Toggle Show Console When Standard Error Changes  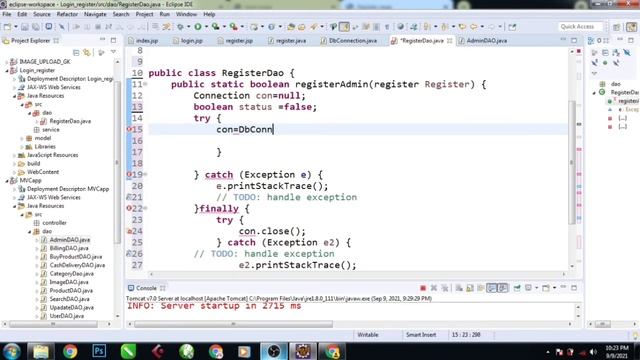502,288
